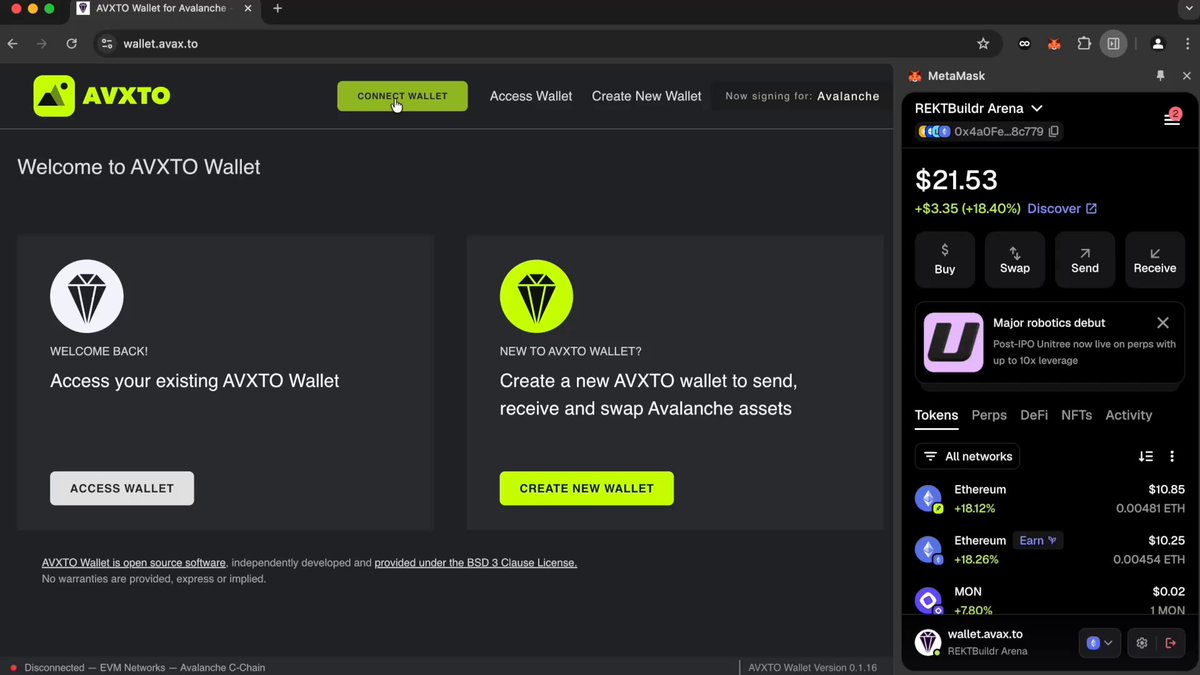Disconnect wallet.avax.to with the red exit icon
Image resolution: width=1200 pixels, height=675 pixels.
[x=1170, y=643]
